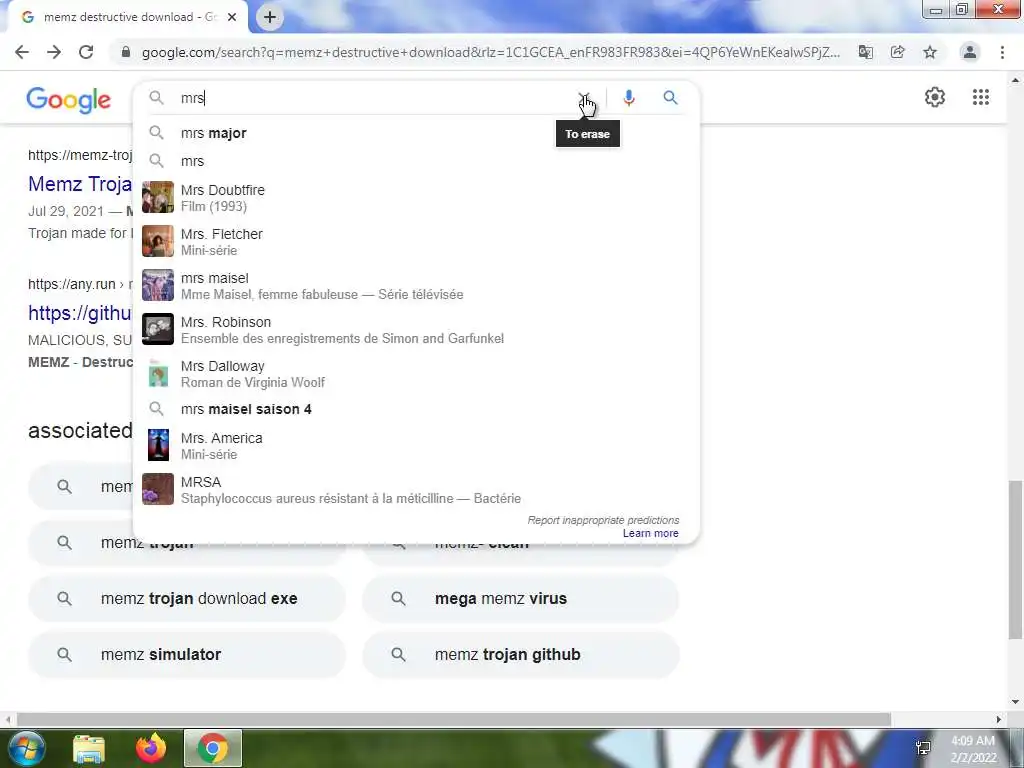Choose the MRSA Bactérie suggestion

(416, 490)
